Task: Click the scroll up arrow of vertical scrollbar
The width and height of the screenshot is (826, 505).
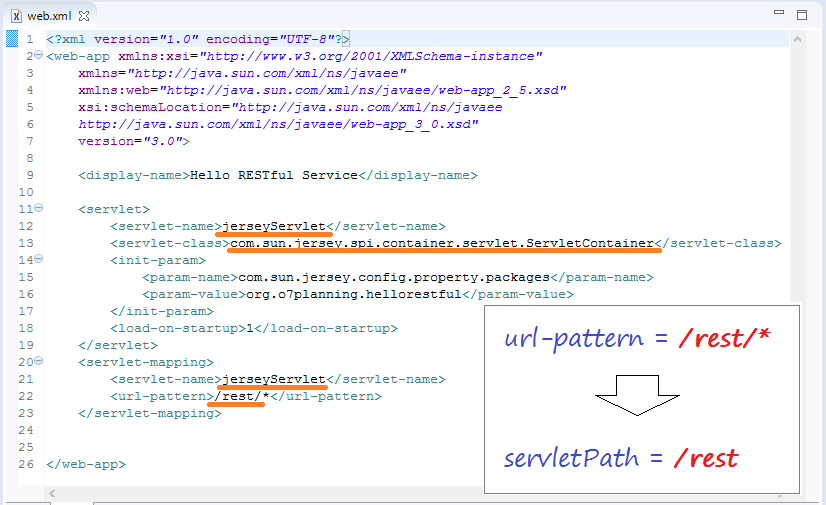Action: [x=797, y=39]
